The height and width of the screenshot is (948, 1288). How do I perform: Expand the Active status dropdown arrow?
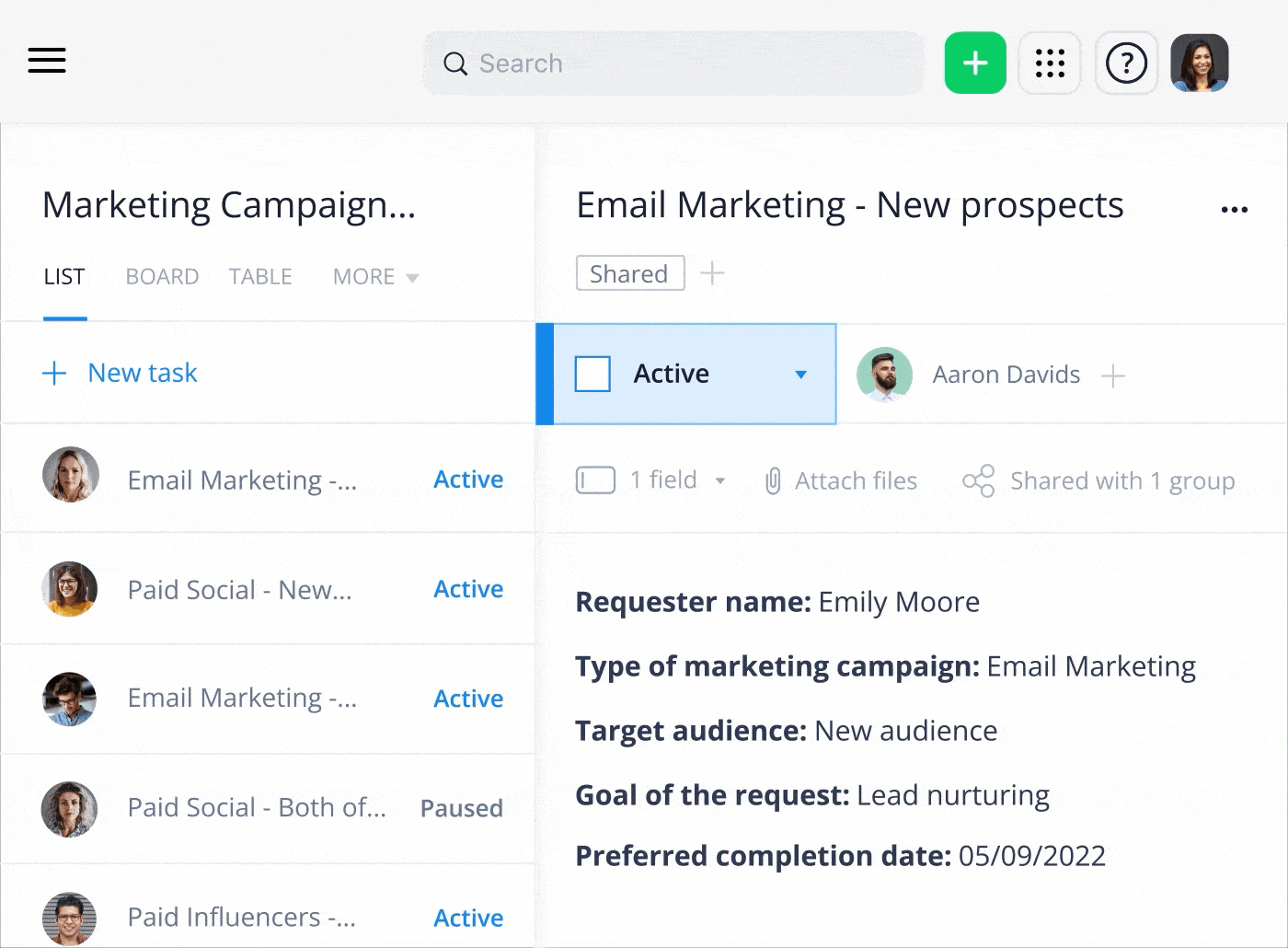(x=800, y=375)
